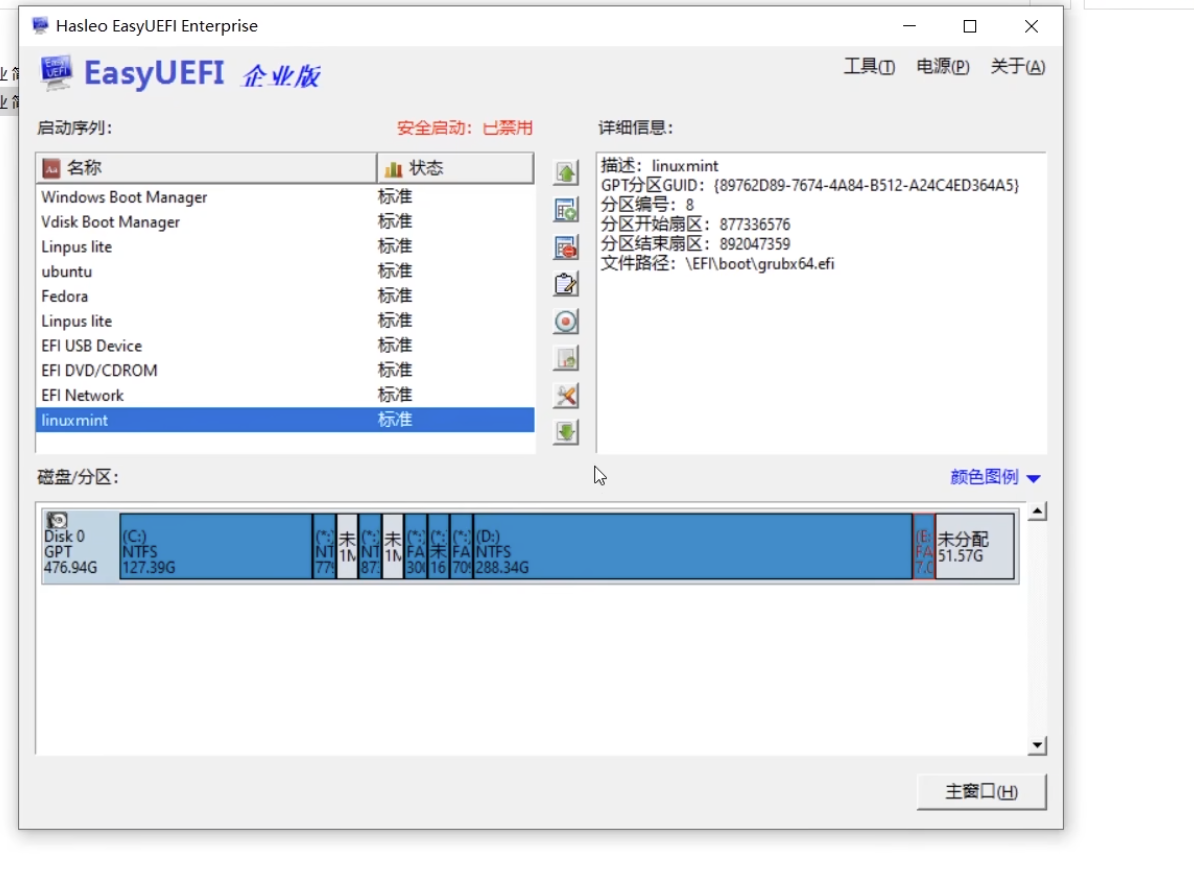Click the edit boot entry clipboard icon
This screenshot has width=1194, height=882.
point(566,284)
